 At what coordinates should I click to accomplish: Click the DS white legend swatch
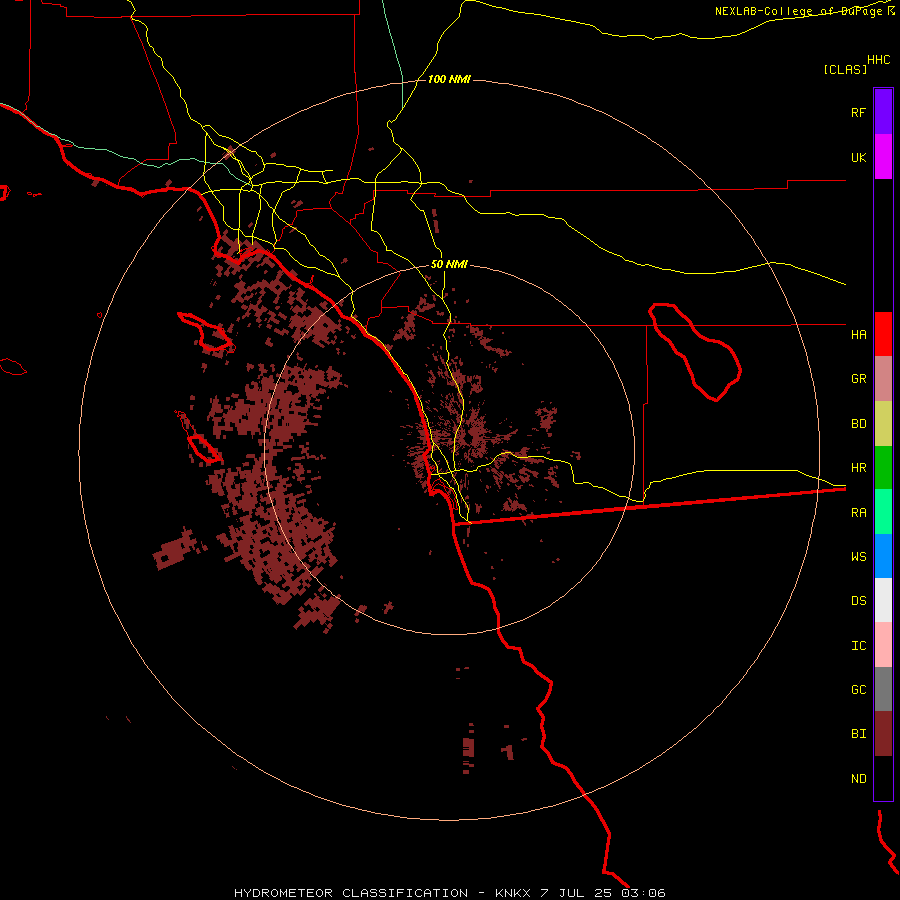(883, 600)
